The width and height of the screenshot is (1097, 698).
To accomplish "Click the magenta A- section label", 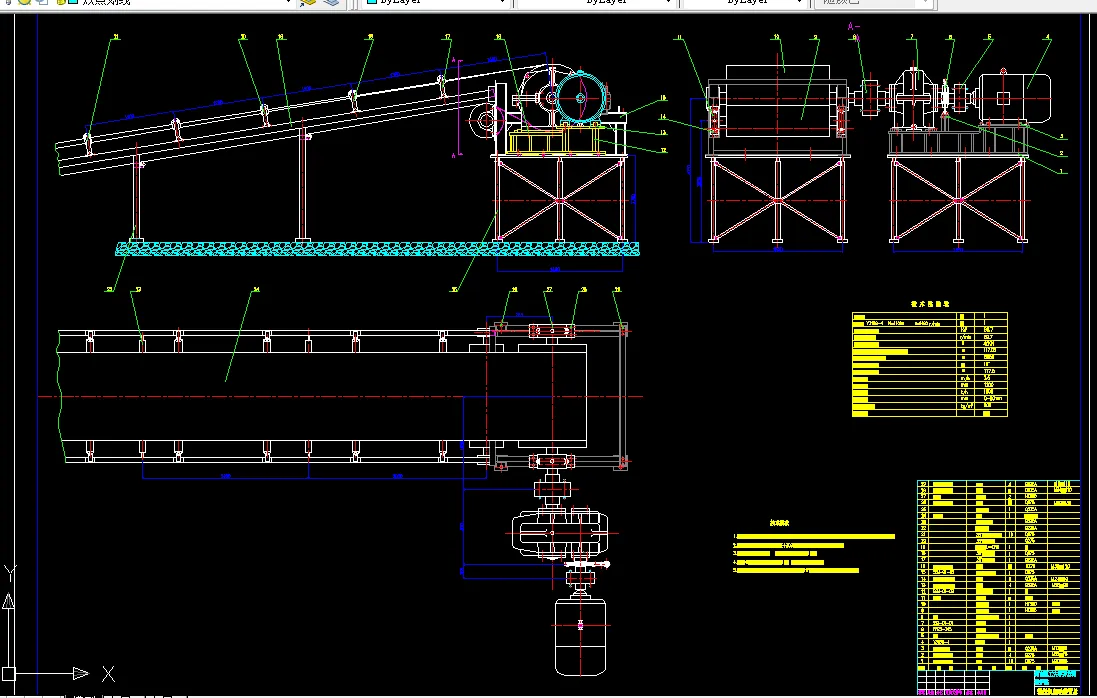I will [854, 27].
